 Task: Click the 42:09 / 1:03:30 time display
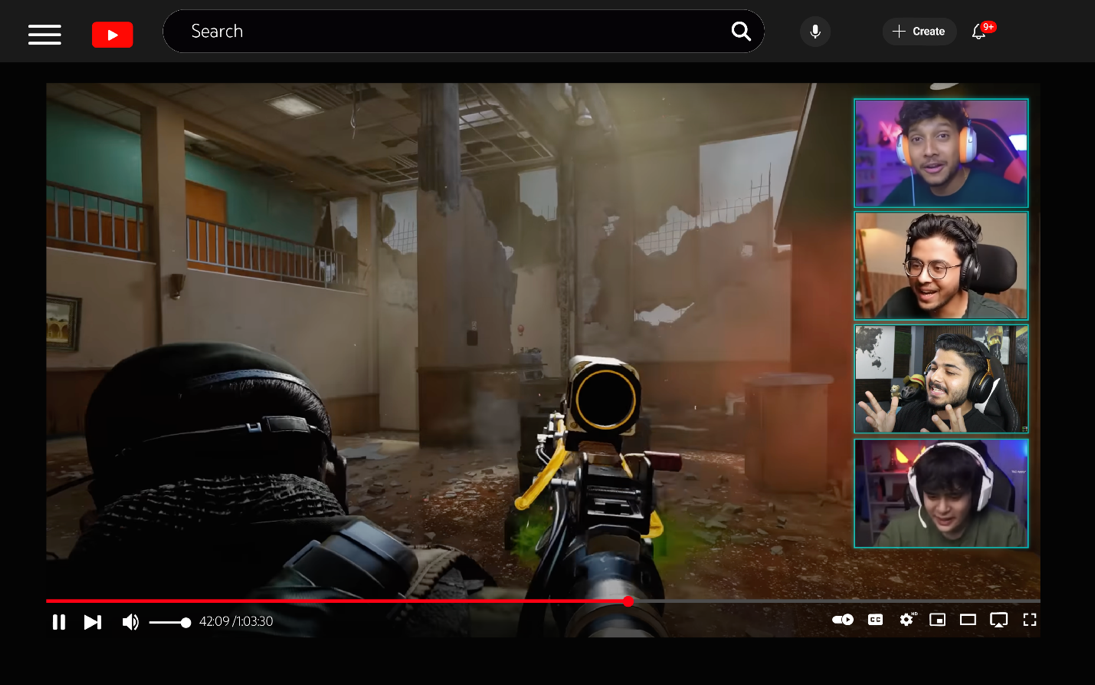(x=236, y=621)
